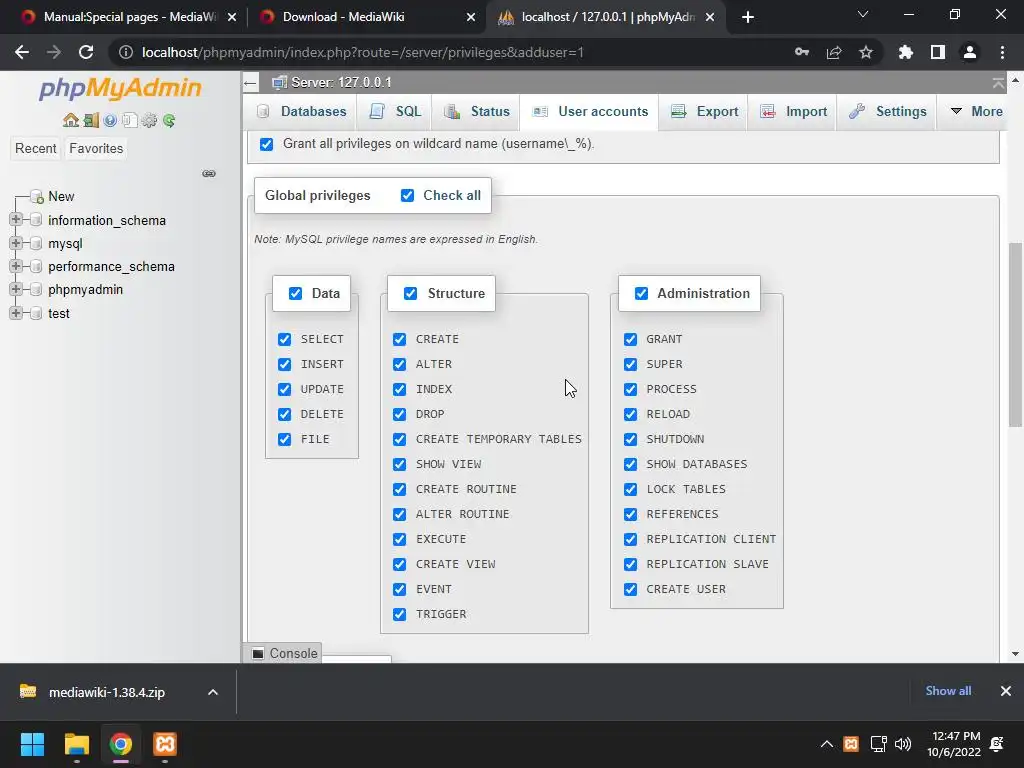Uncheck the FILE privilege
The width and height of the screenshot is (1024, 768).
coord(284,439)
